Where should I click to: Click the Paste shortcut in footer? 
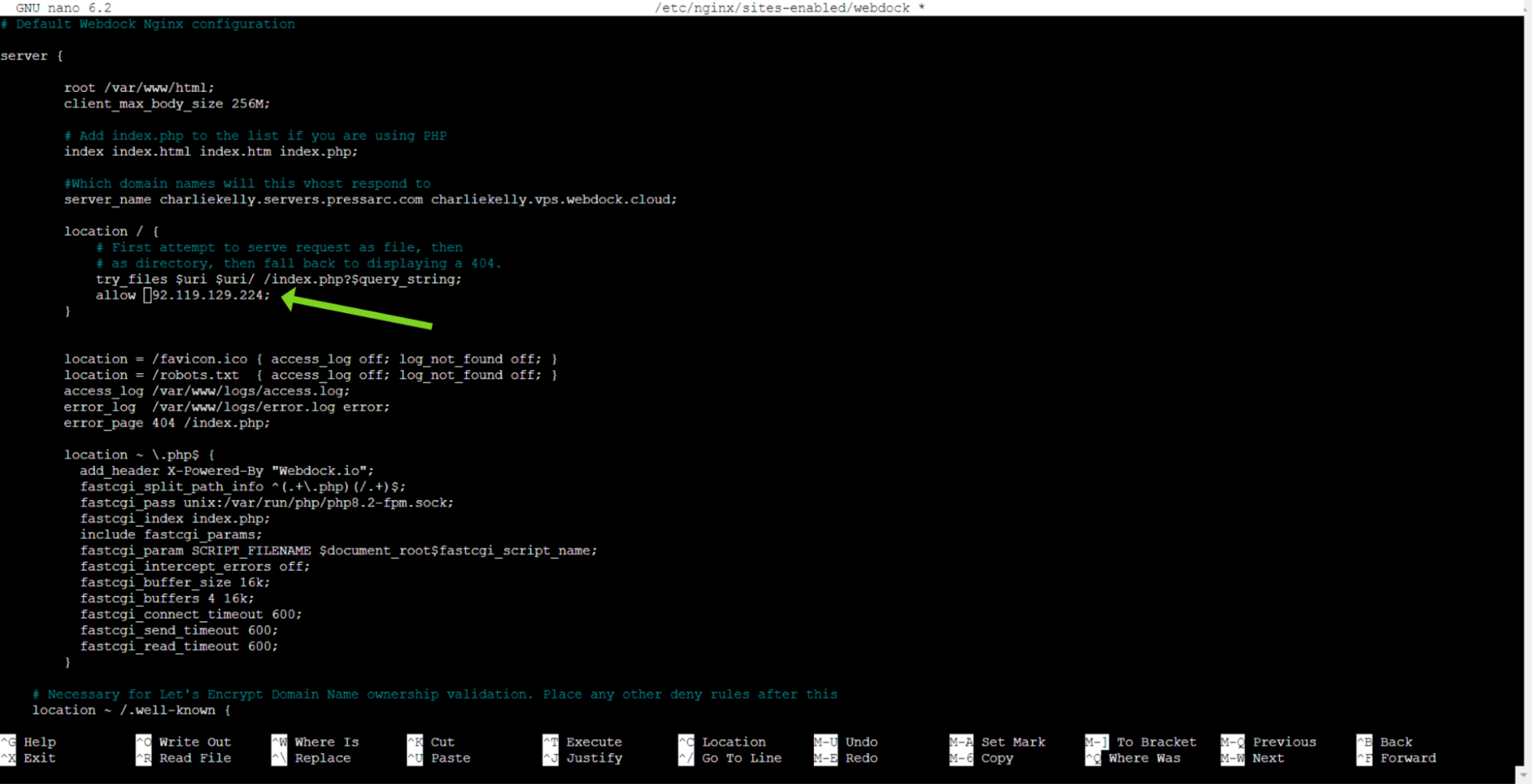(x=450, y=758)
